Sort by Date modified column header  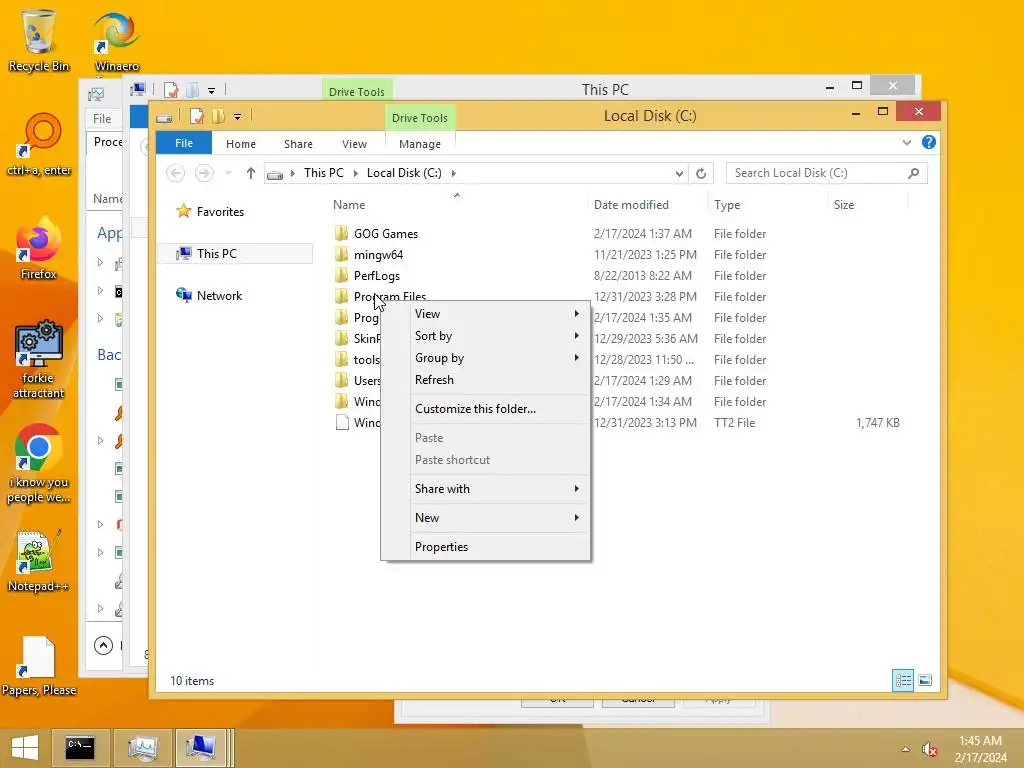click(647, 204)
